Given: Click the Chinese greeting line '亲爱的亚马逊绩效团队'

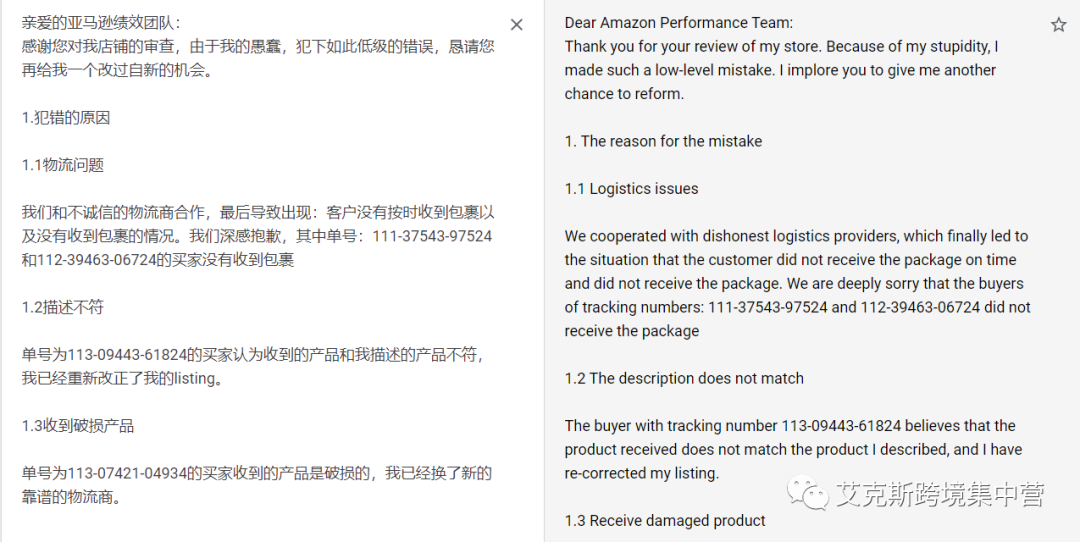Looking at the screenshot, I should [100, 22].
